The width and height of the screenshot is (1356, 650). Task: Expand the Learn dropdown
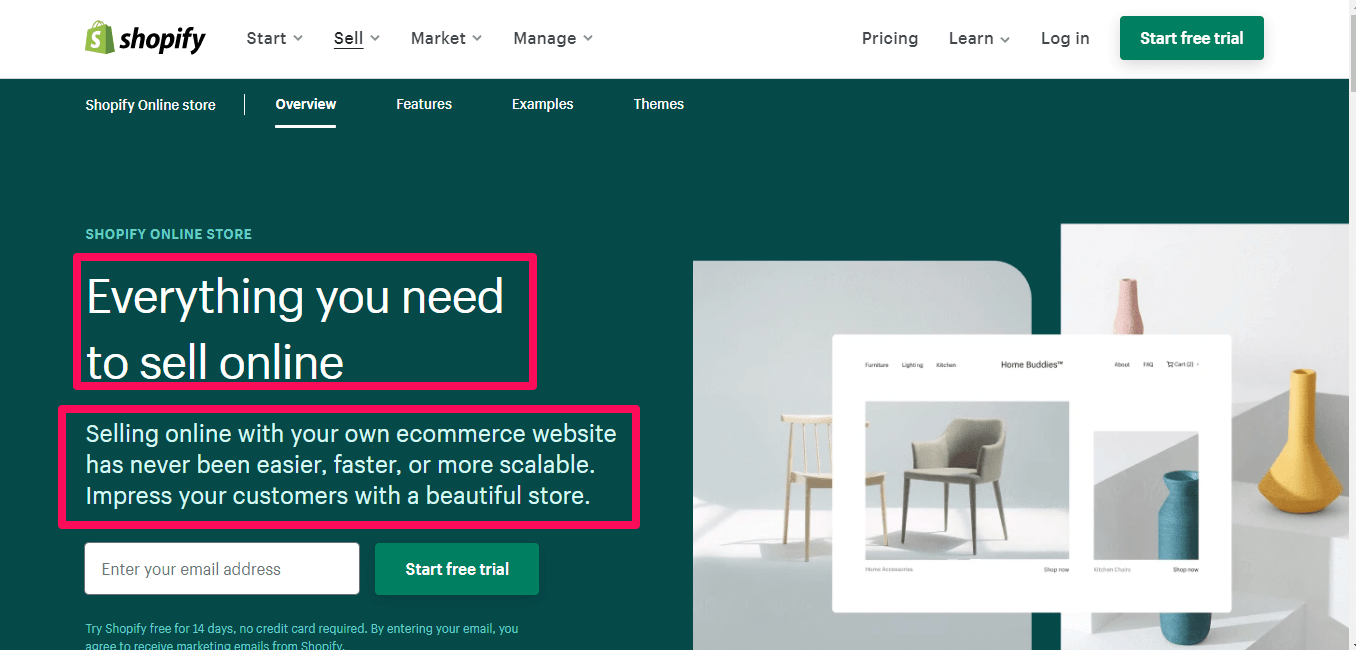pyautogui.click(x=979, y=38)
